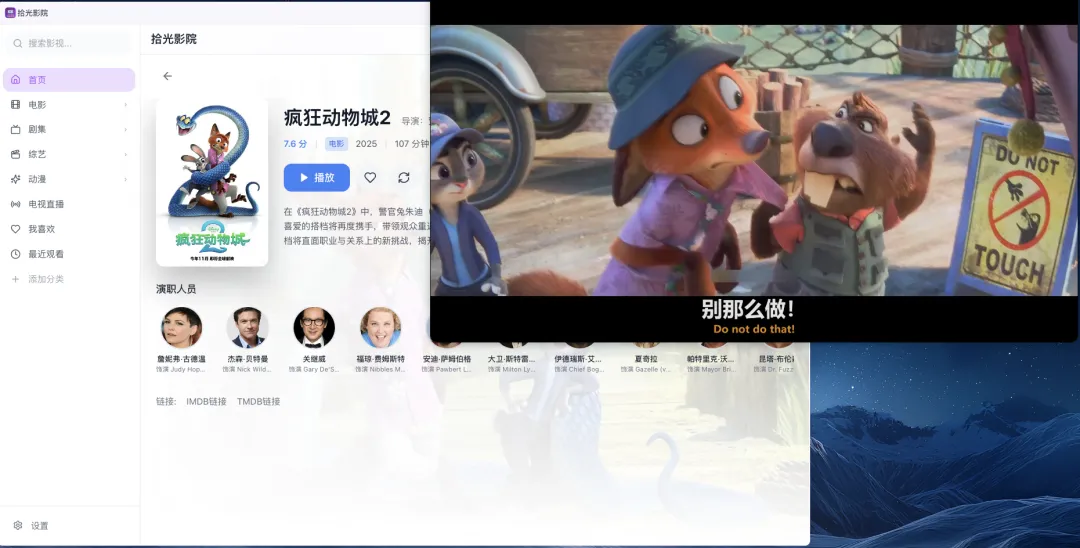Open 最近观看 history
The width and height of the screenshot is (1080, 548).
(x=46, y=254)
